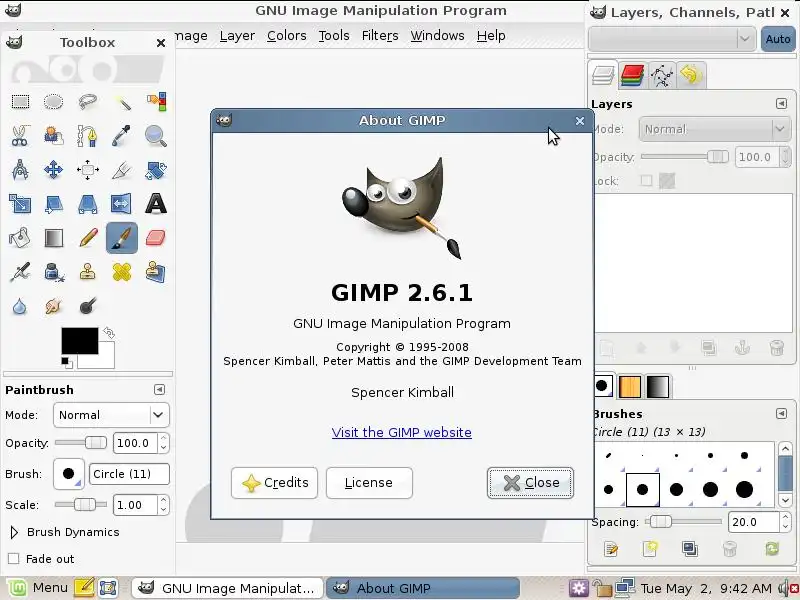Viewport: 800px width, 600px height.
Task: Activate the Flip tool
Action: point(122,204)
